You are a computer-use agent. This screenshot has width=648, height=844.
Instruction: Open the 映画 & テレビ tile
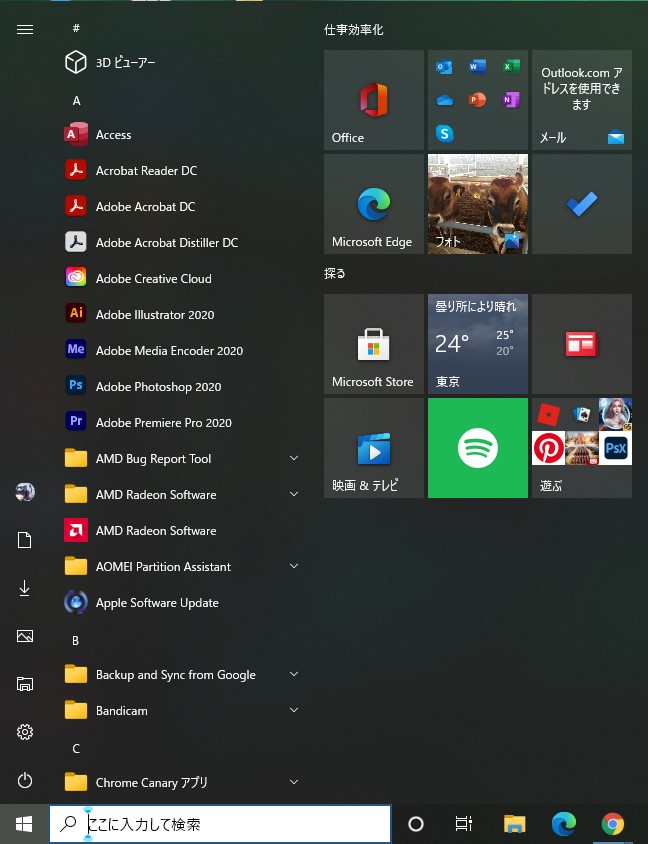(x=374, y=448)
